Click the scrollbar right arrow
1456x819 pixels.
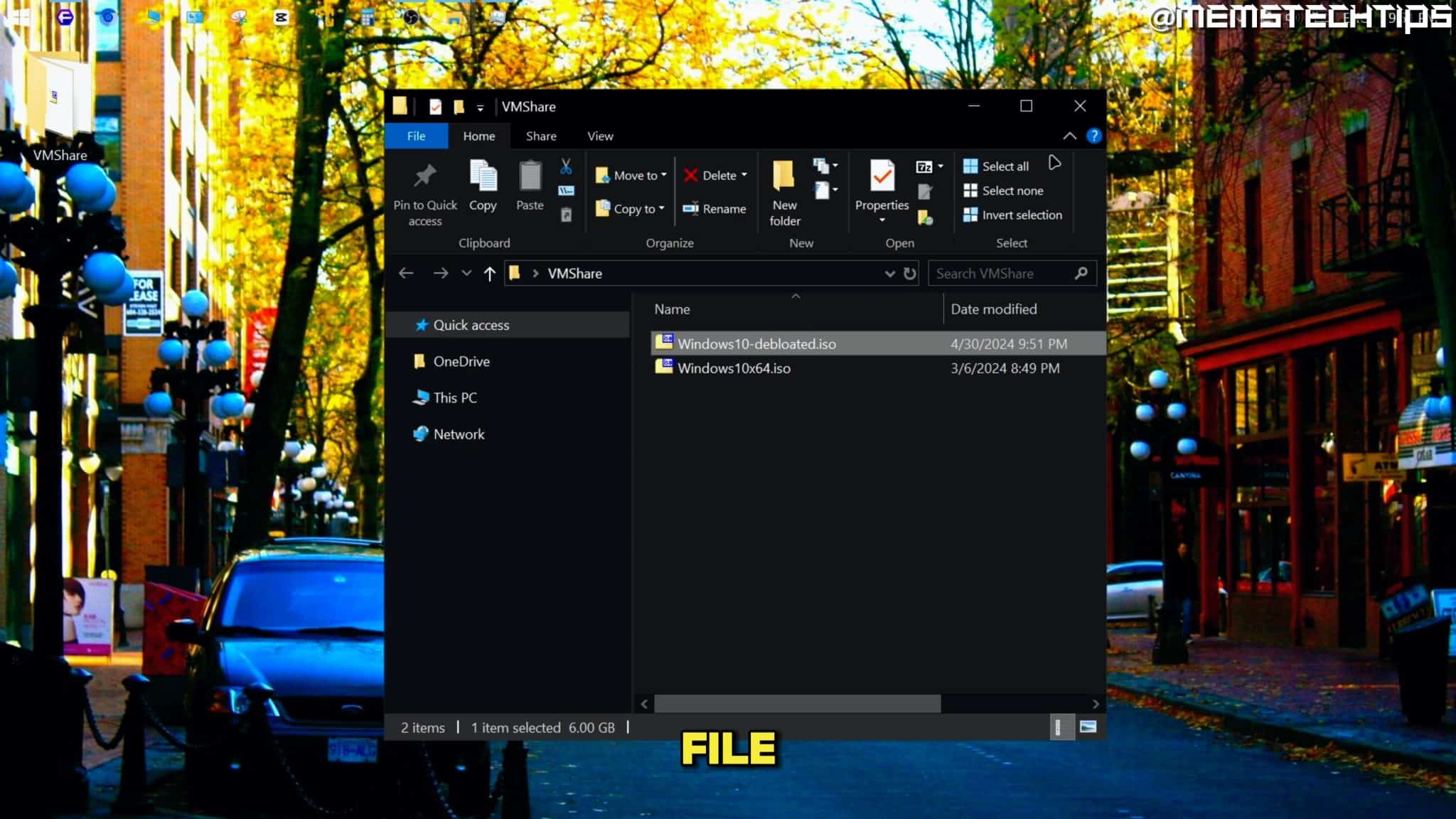pyautogui.click(x=1096, y=704)
